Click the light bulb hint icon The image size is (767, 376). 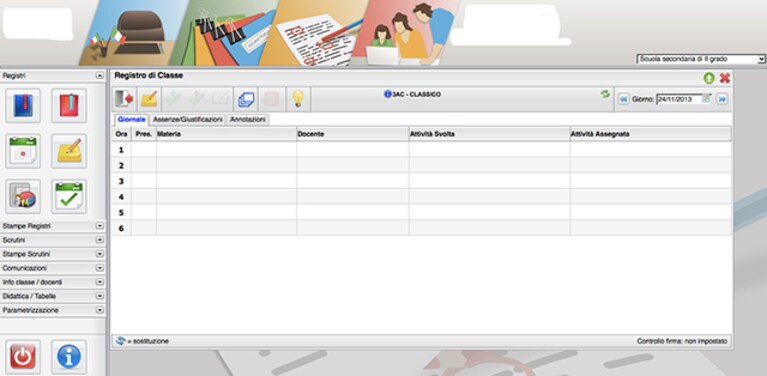(x=298, y=99)
